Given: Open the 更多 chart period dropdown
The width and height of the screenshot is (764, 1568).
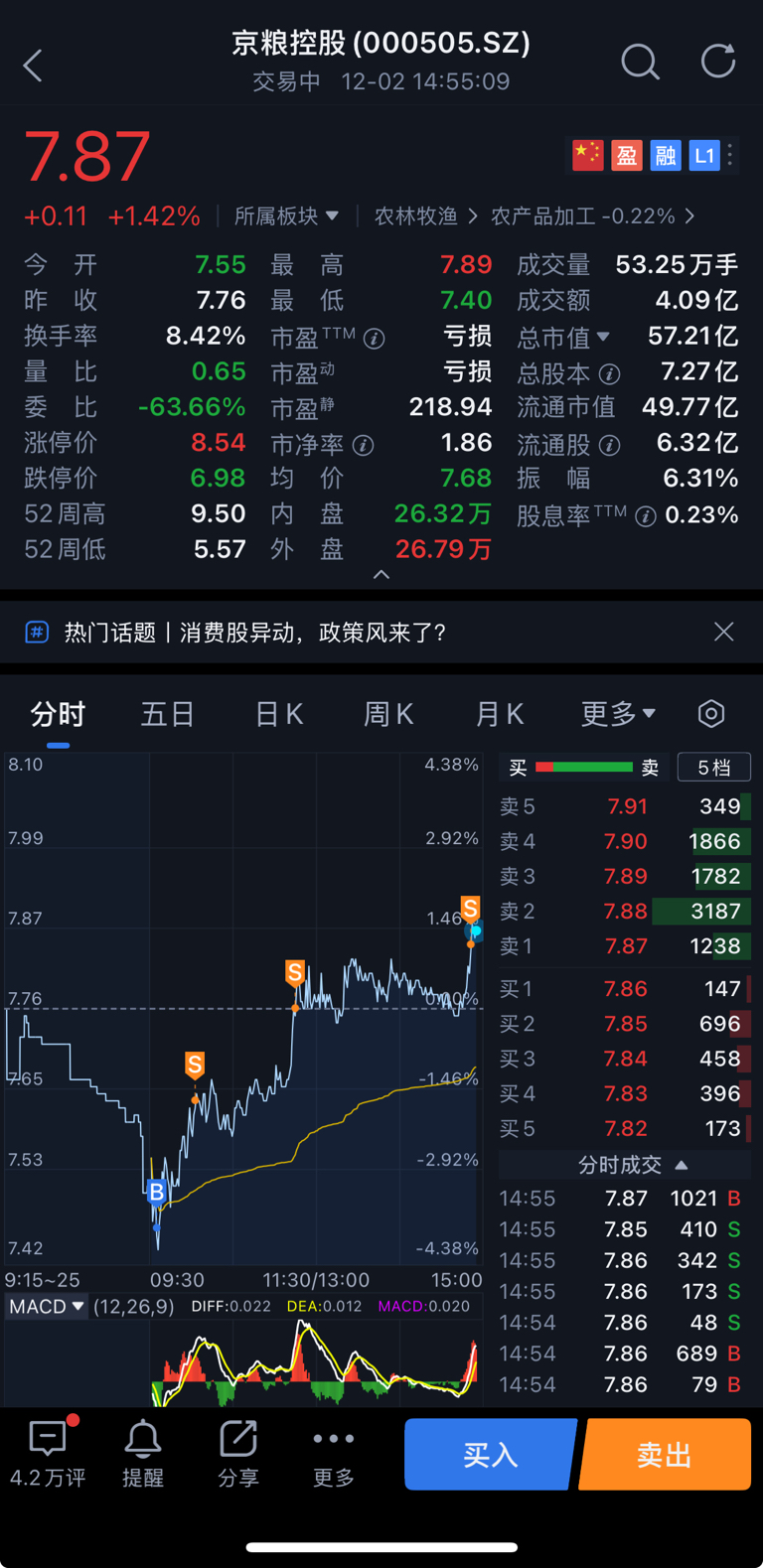Looking at the screenshot, I should [618, 713].
